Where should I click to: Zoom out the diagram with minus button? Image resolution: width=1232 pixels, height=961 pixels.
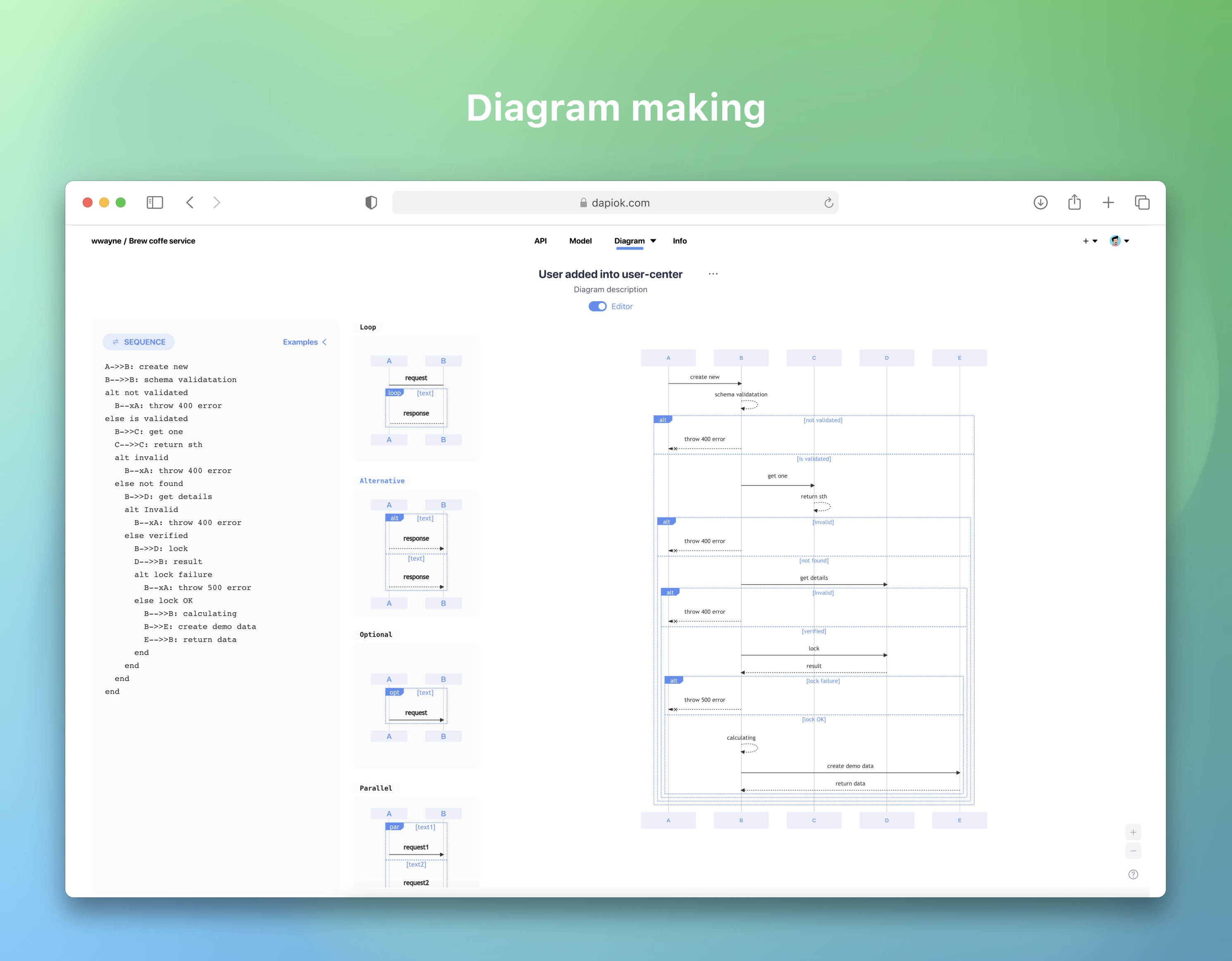1133,850
